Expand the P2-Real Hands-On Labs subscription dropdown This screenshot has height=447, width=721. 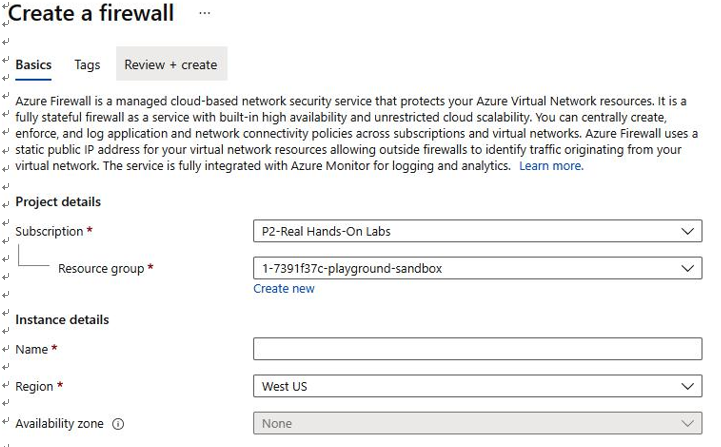pyautogui.click(x=477, y=231)
